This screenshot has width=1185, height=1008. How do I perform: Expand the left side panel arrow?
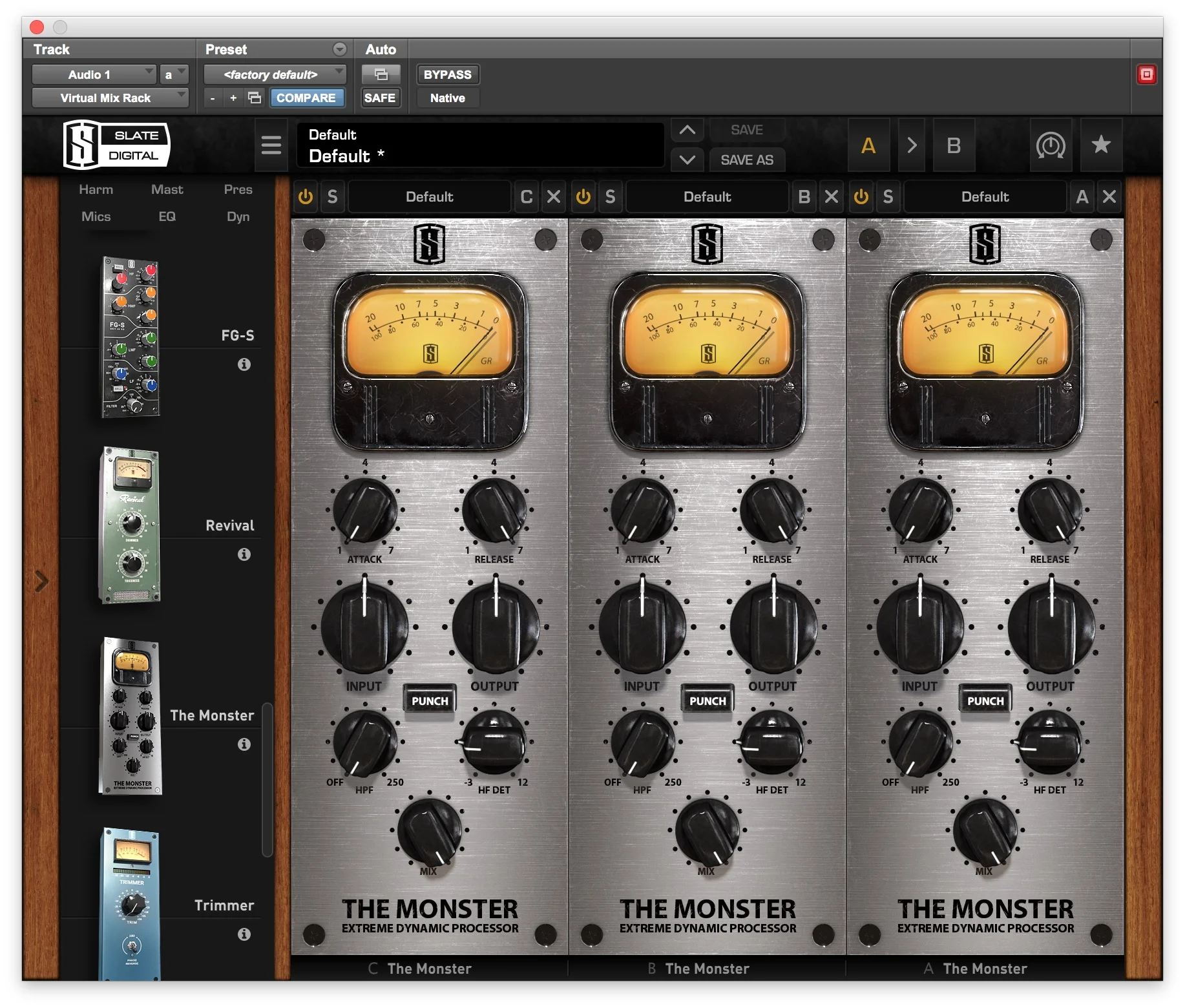point(41,582)
